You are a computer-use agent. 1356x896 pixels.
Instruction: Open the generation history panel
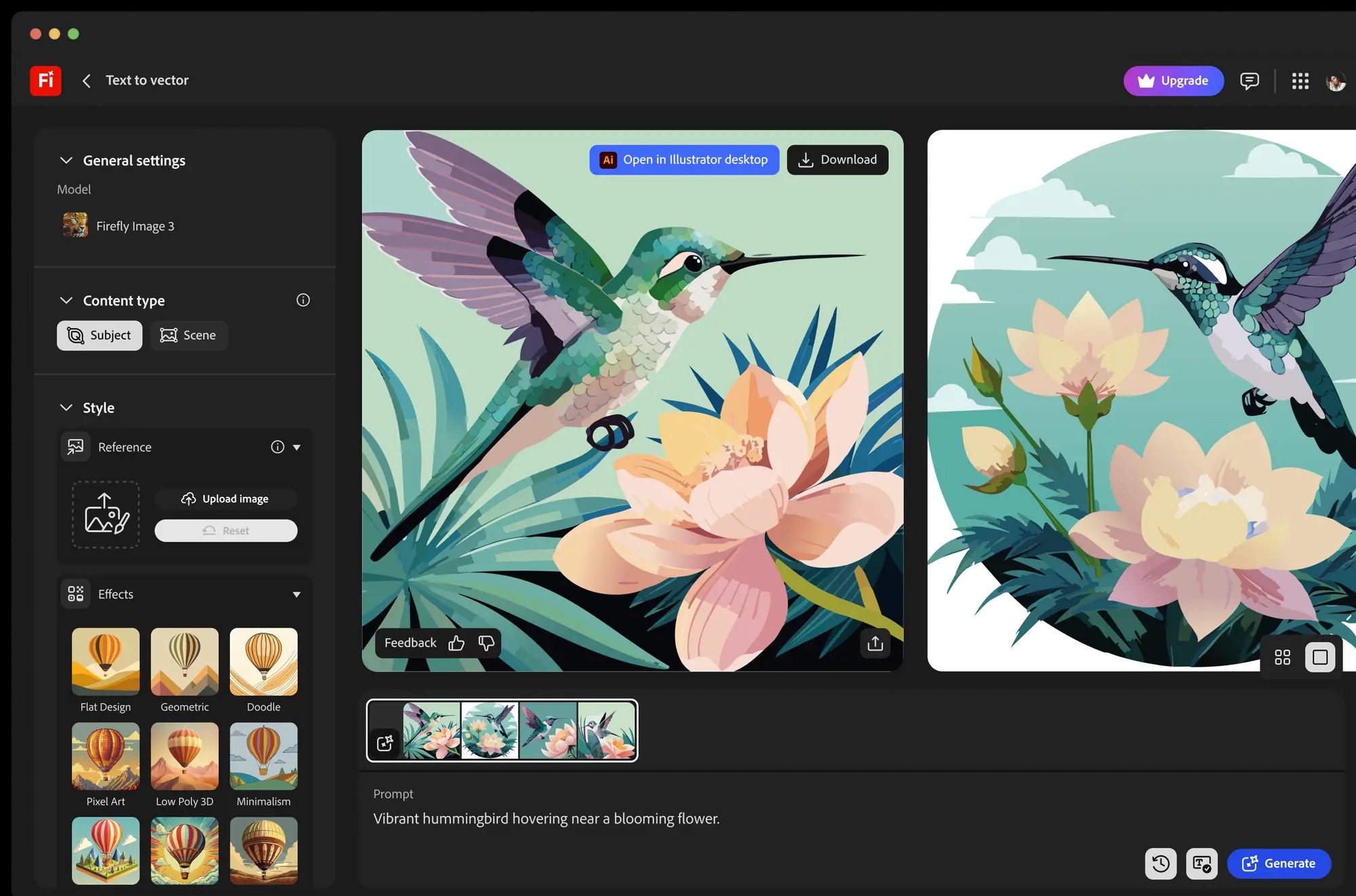point(1161,863)
